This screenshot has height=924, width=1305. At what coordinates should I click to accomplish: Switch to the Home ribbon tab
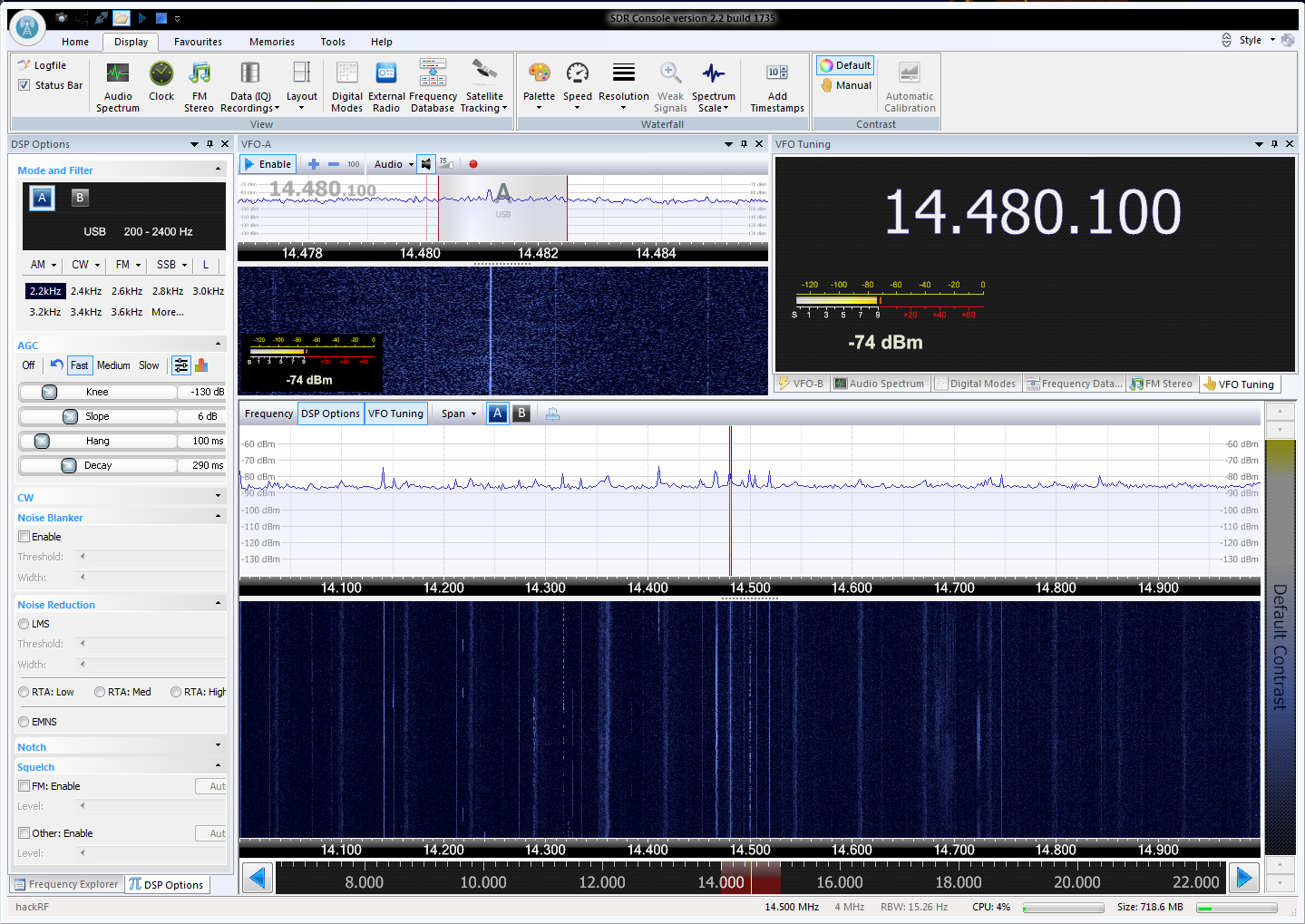pos(75,42)
